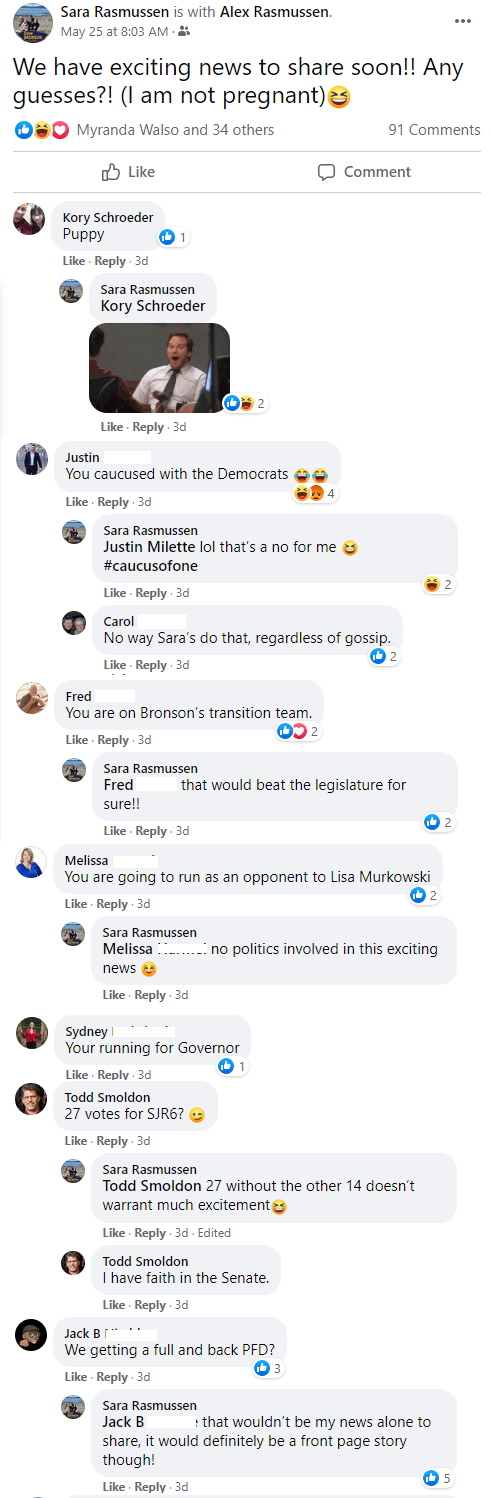This screenshot has width=492, height=1498.
Task: Like Fred's Bronson transition team comment
Action: (77, 740)
